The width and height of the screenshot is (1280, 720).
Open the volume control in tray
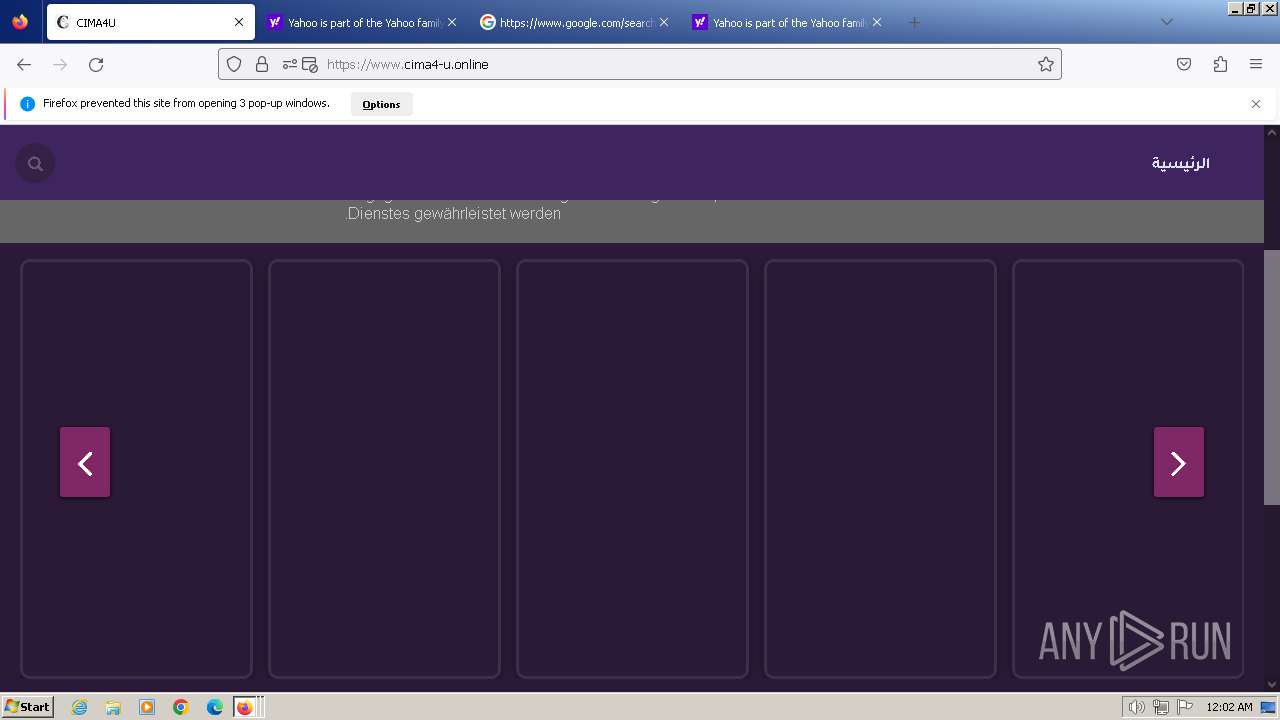[1137, 707]
